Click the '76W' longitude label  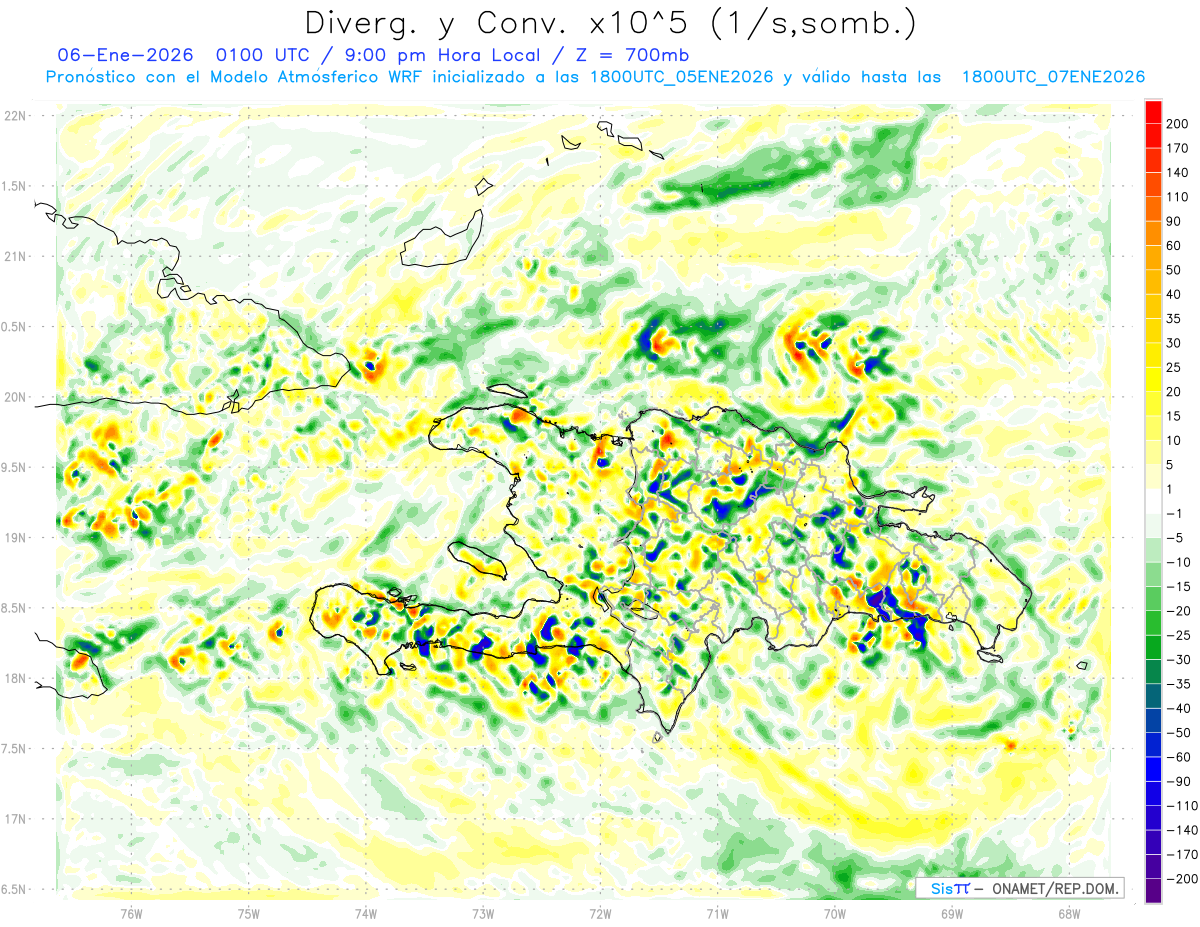131,913
